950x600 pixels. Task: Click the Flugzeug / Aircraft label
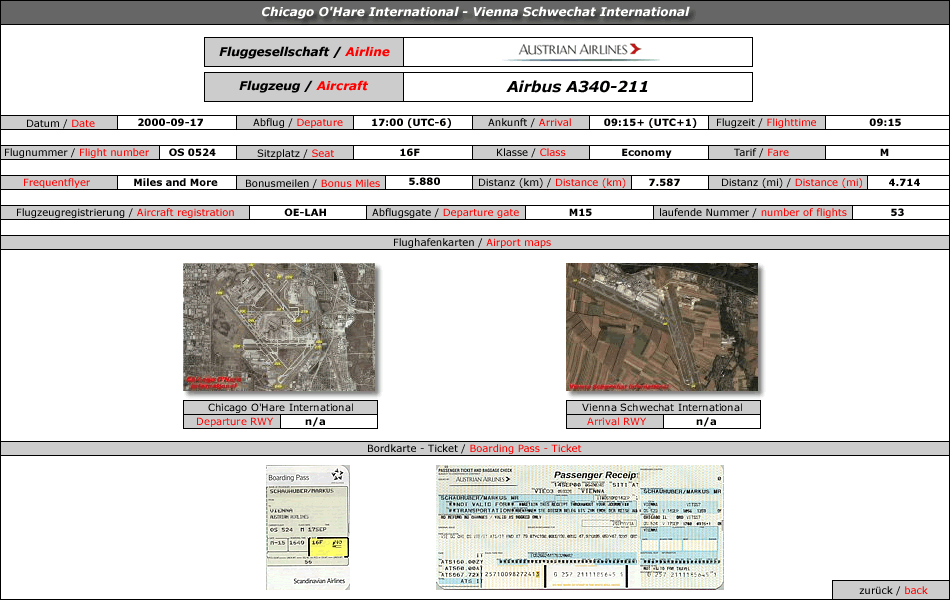click(x=304, y=87)
